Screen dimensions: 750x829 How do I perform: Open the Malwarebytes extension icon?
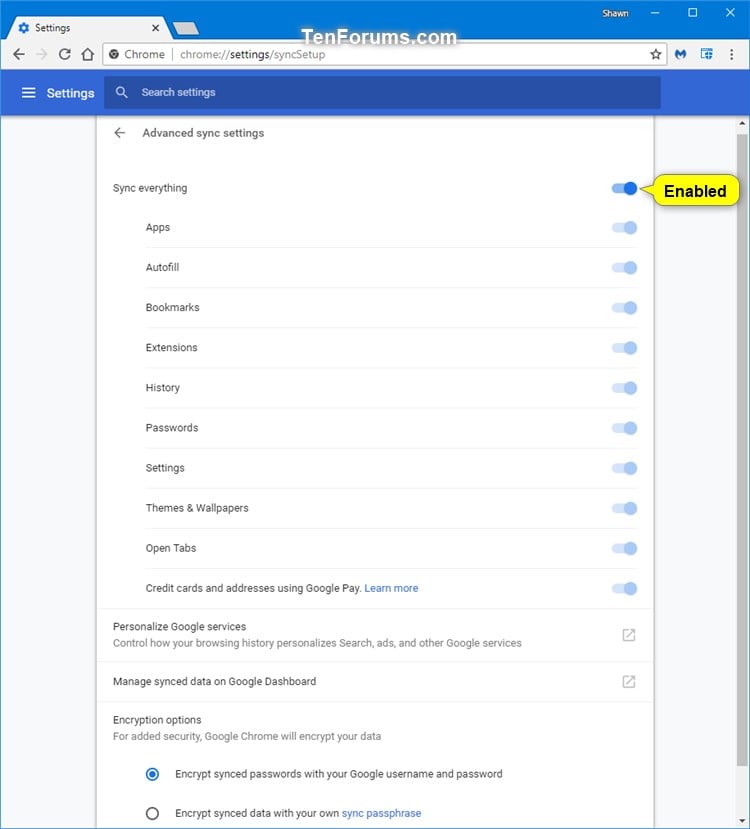[x=681, y=54]
